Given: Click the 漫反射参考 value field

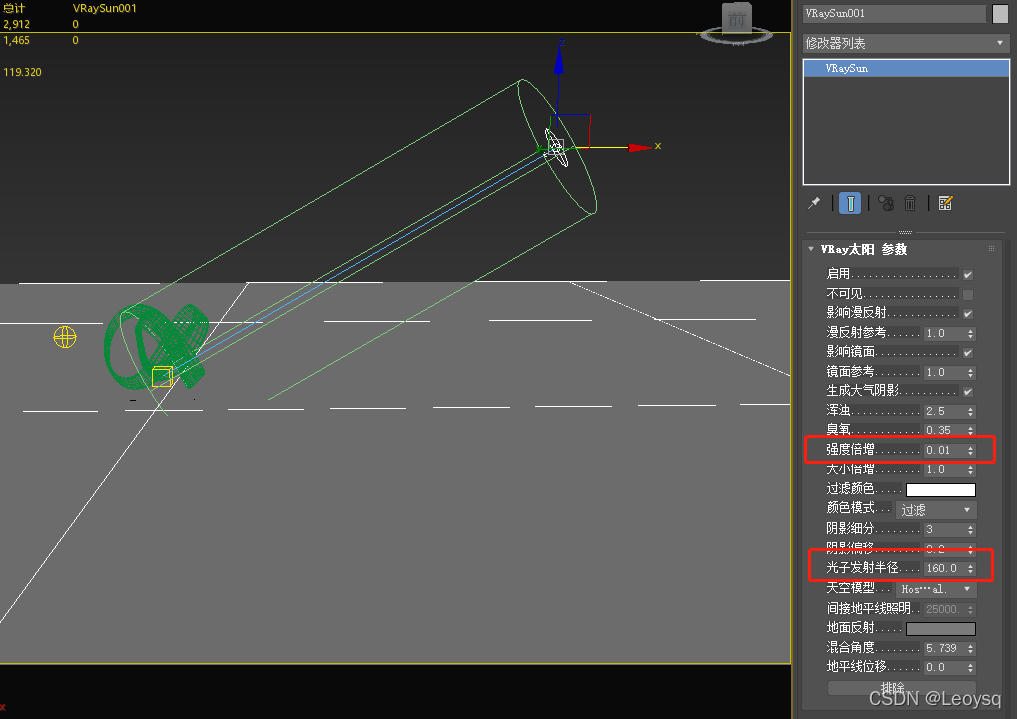Looking at the screenshot, I should [944, 333].
